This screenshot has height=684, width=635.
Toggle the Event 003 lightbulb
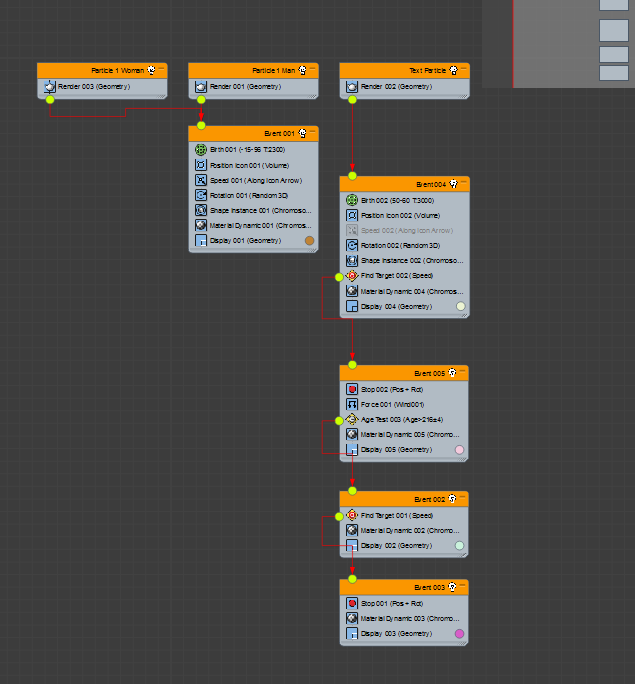pyautogui.click(x=452, y=587)
